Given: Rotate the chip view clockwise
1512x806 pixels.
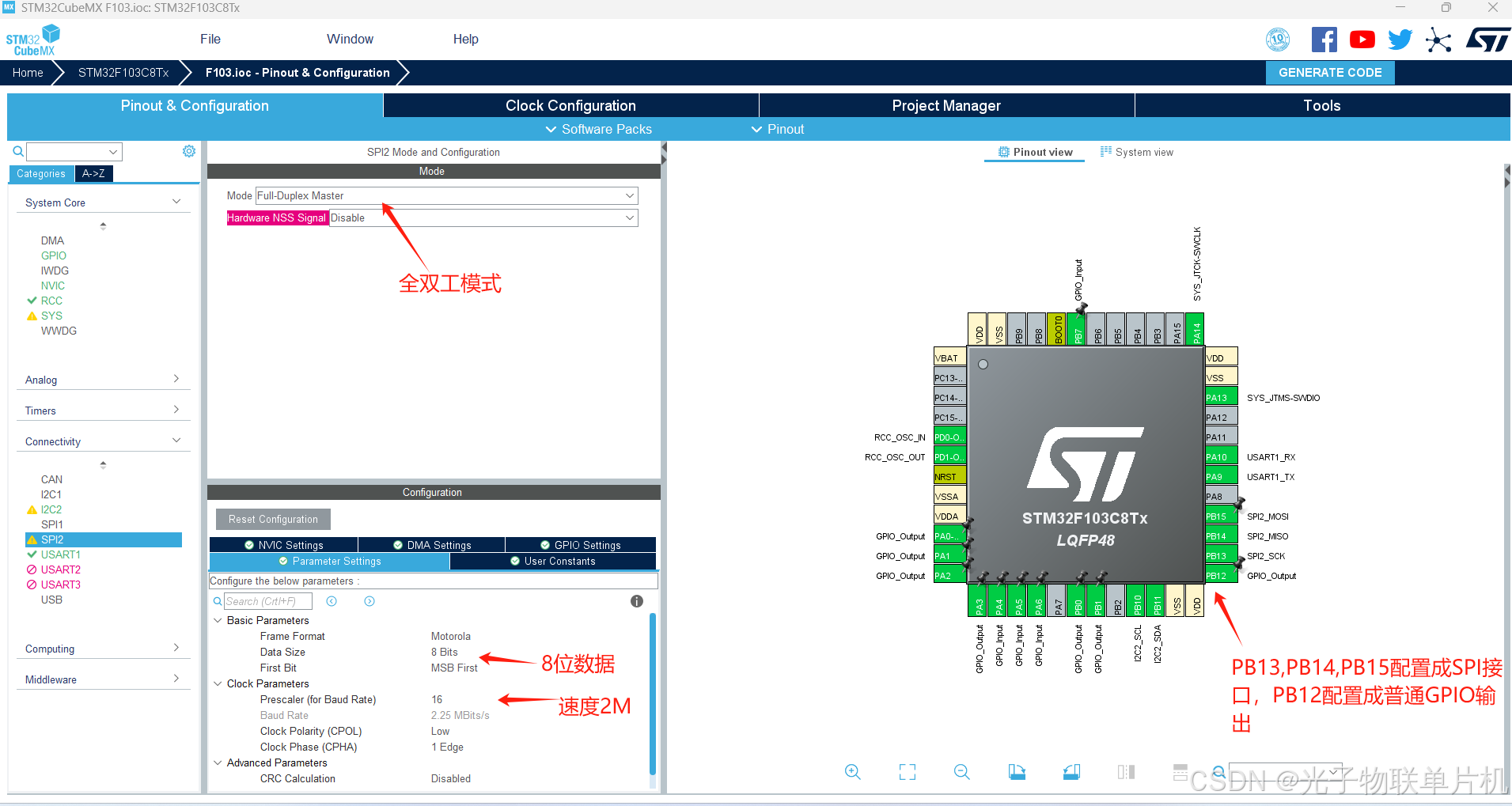Looking at the screenshot, I should [x=1017, y=772].
